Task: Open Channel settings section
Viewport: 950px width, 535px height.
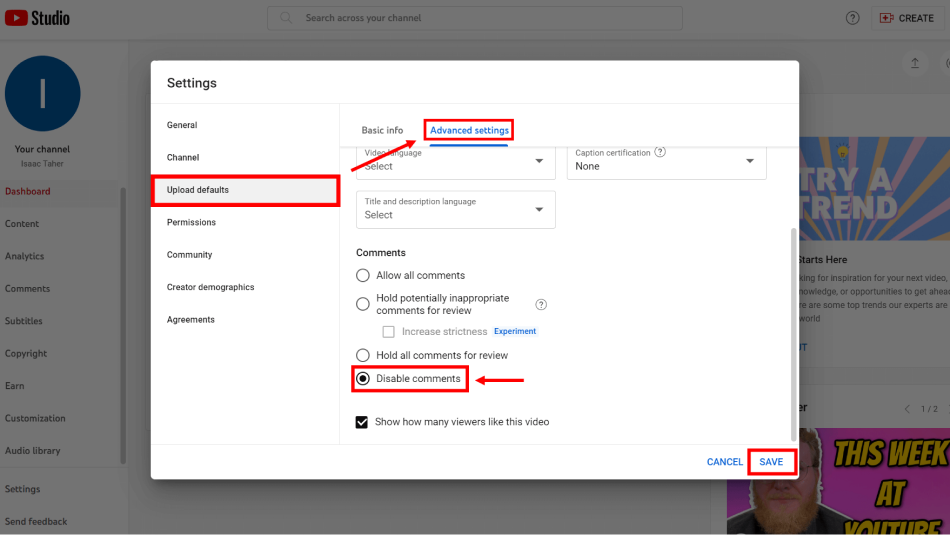Action: click(x=245, y=158)
